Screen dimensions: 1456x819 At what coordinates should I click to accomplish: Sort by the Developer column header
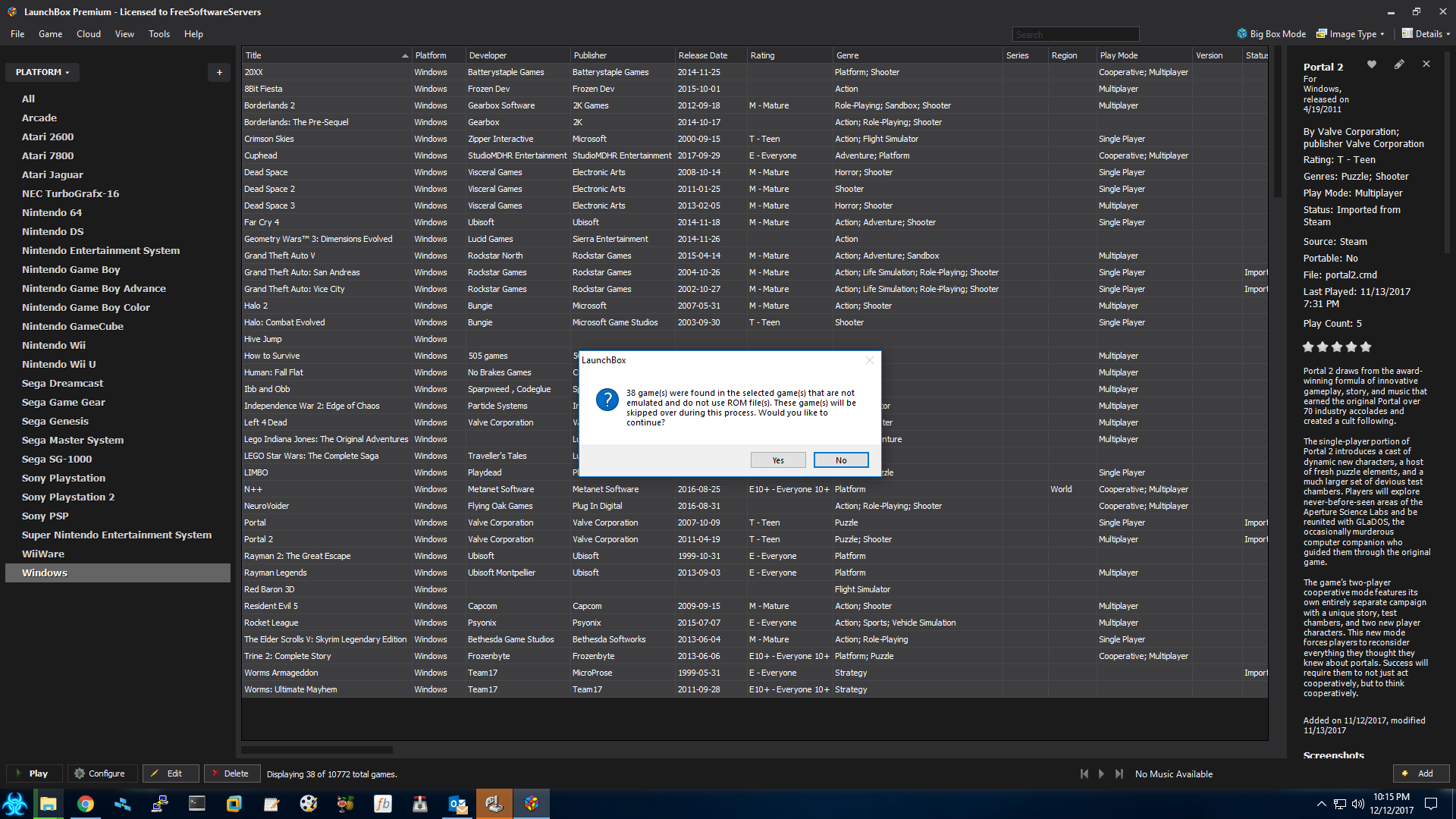click(518, 55)
